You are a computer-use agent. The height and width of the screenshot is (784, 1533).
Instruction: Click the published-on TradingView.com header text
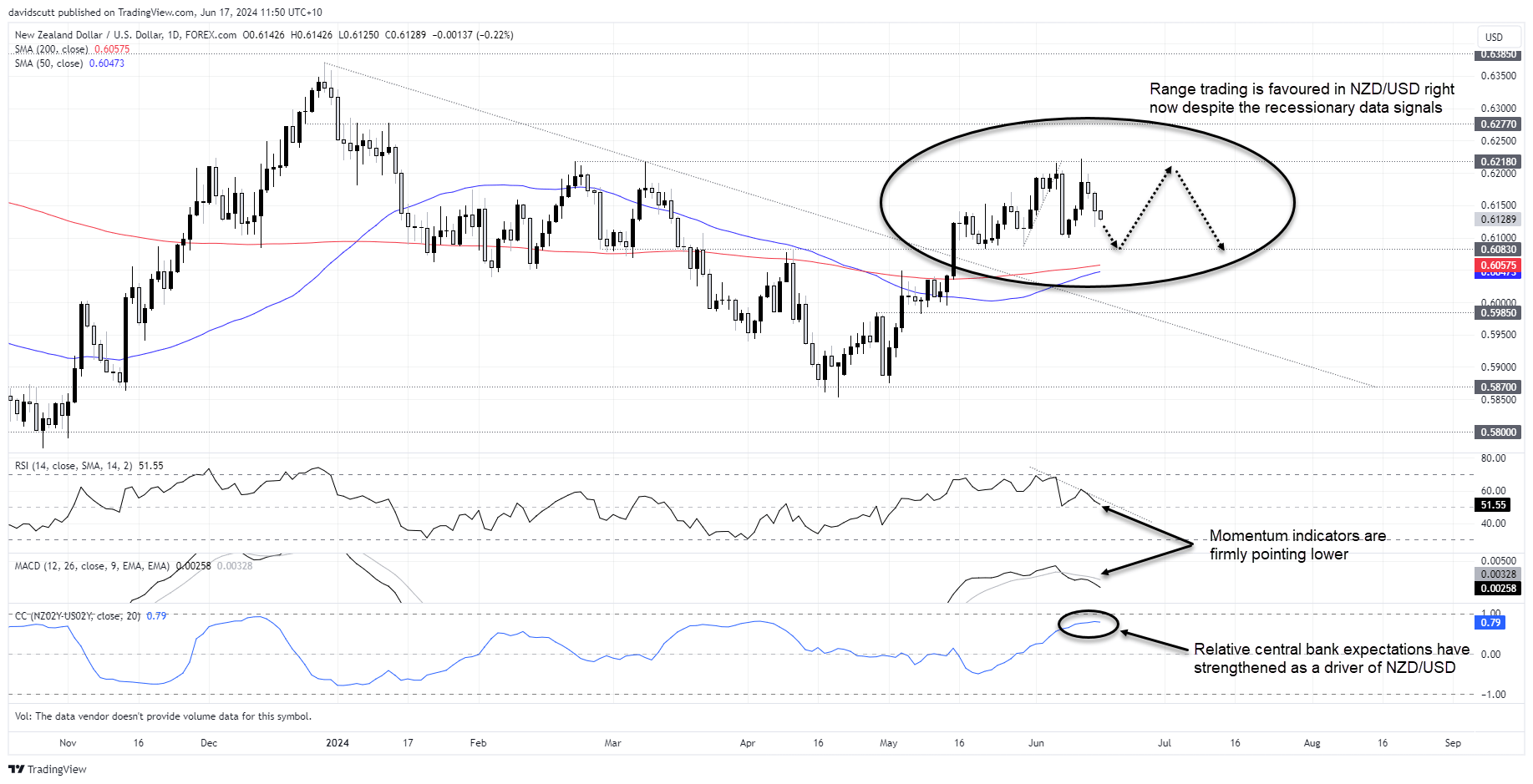(165, 13)
